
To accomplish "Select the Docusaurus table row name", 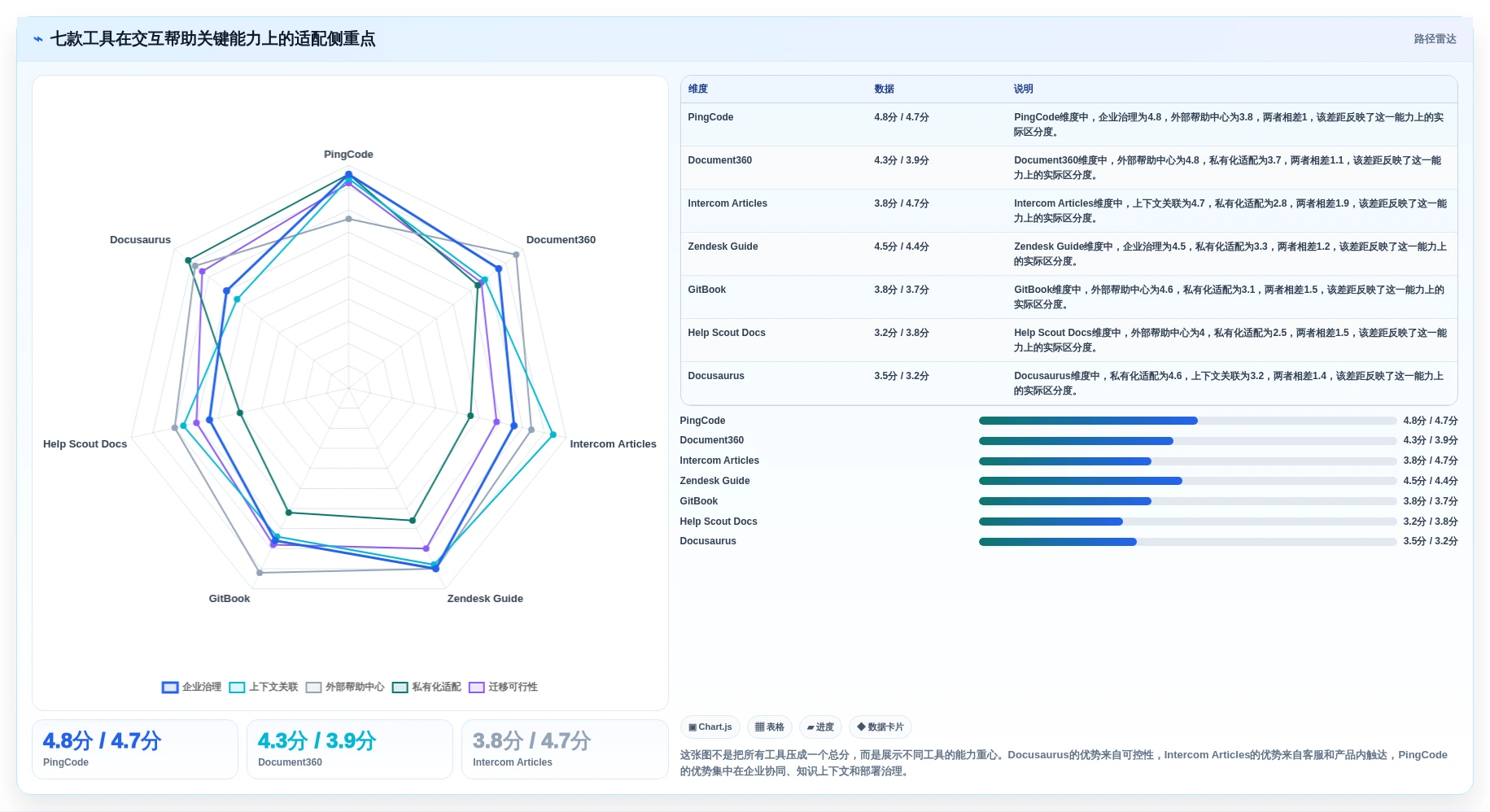I will click(716, 376).
